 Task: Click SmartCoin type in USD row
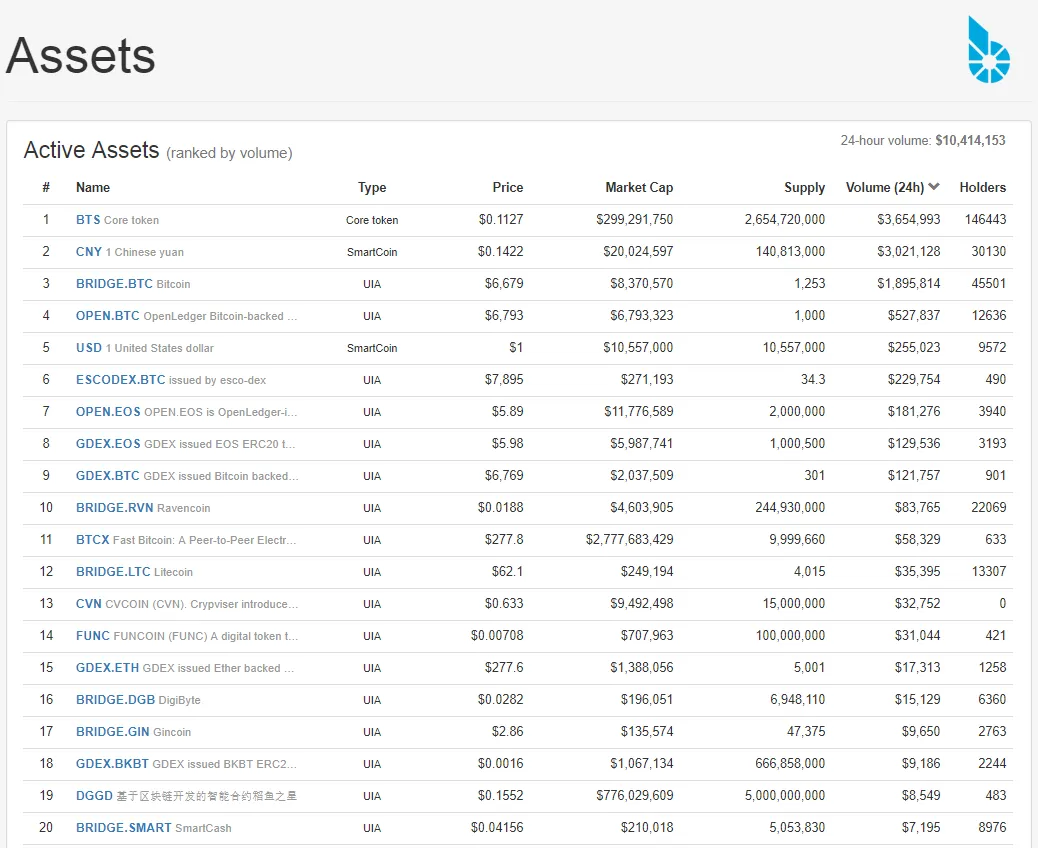(372, 348)
